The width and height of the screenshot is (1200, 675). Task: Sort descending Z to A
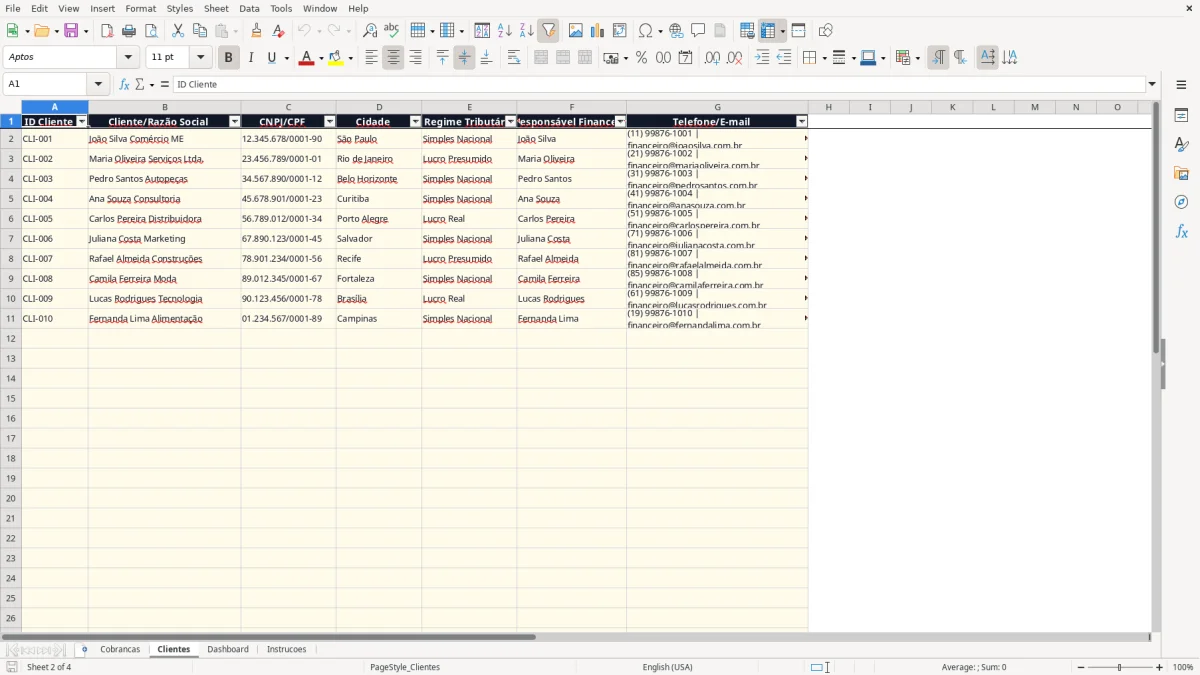click(x=526, y=31)
